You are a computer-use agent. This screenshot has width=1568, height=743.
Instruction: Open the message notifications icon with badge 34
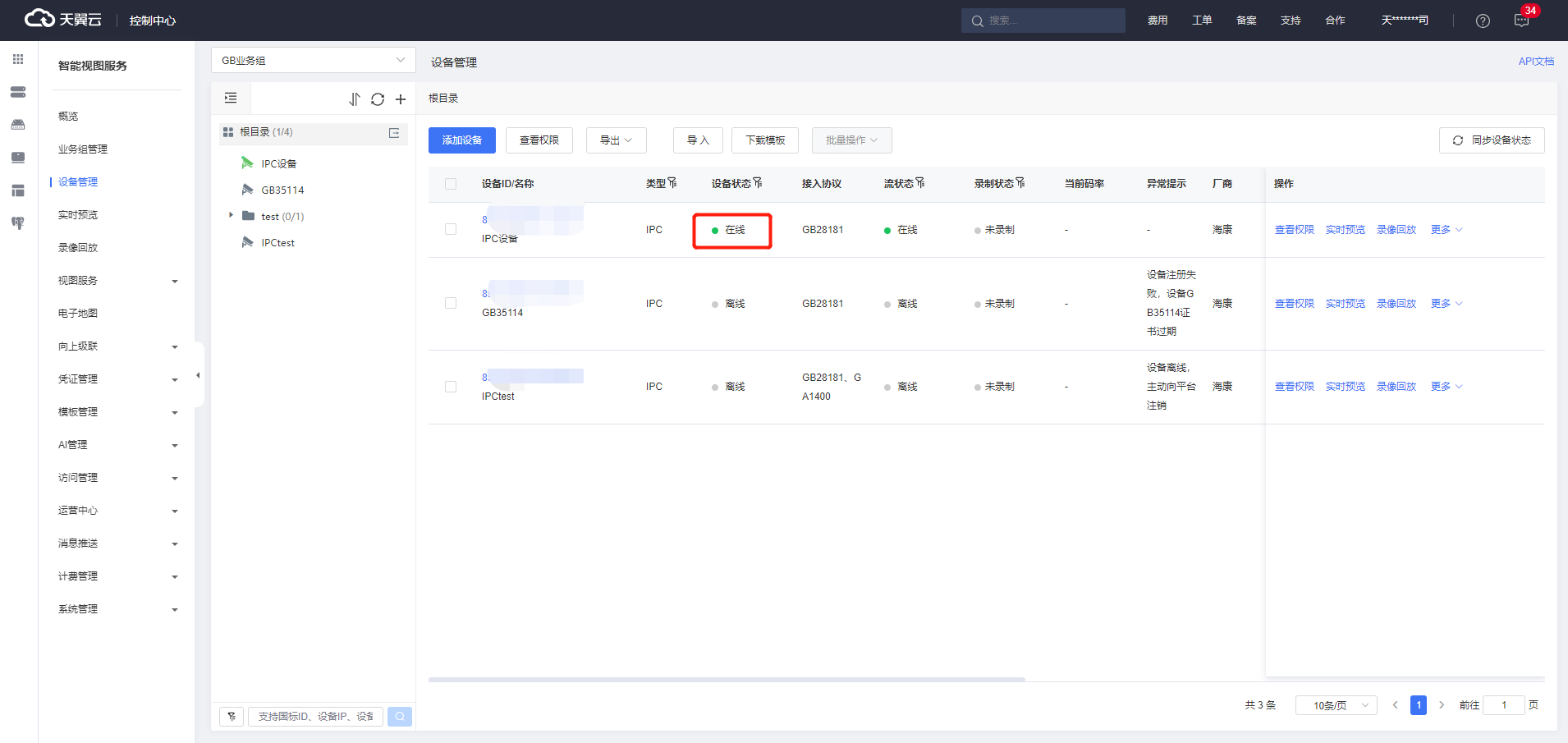point(1521,21)
